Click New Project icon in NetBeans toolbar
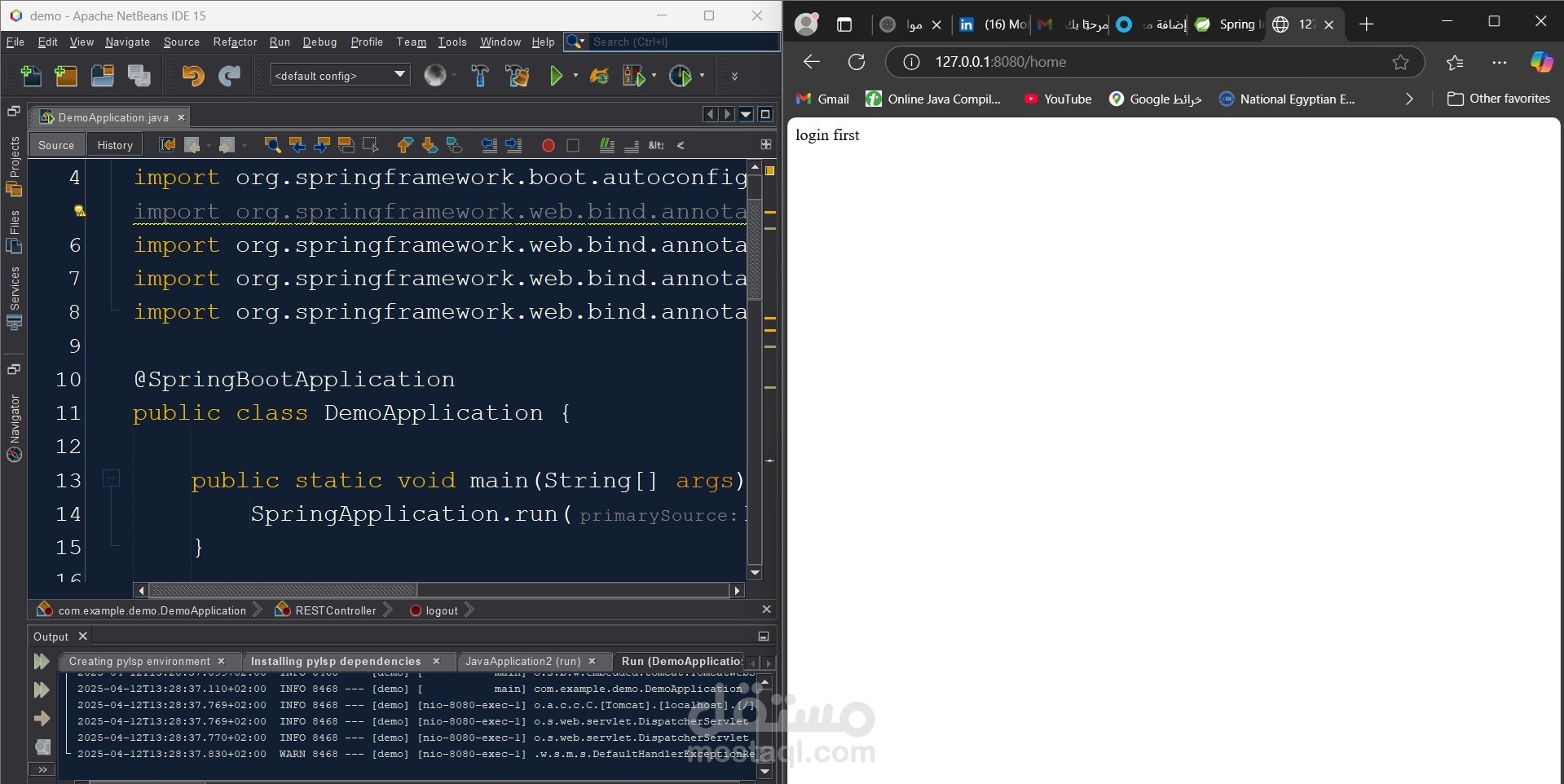1564x784 pixels. click(x=66, y=76)
